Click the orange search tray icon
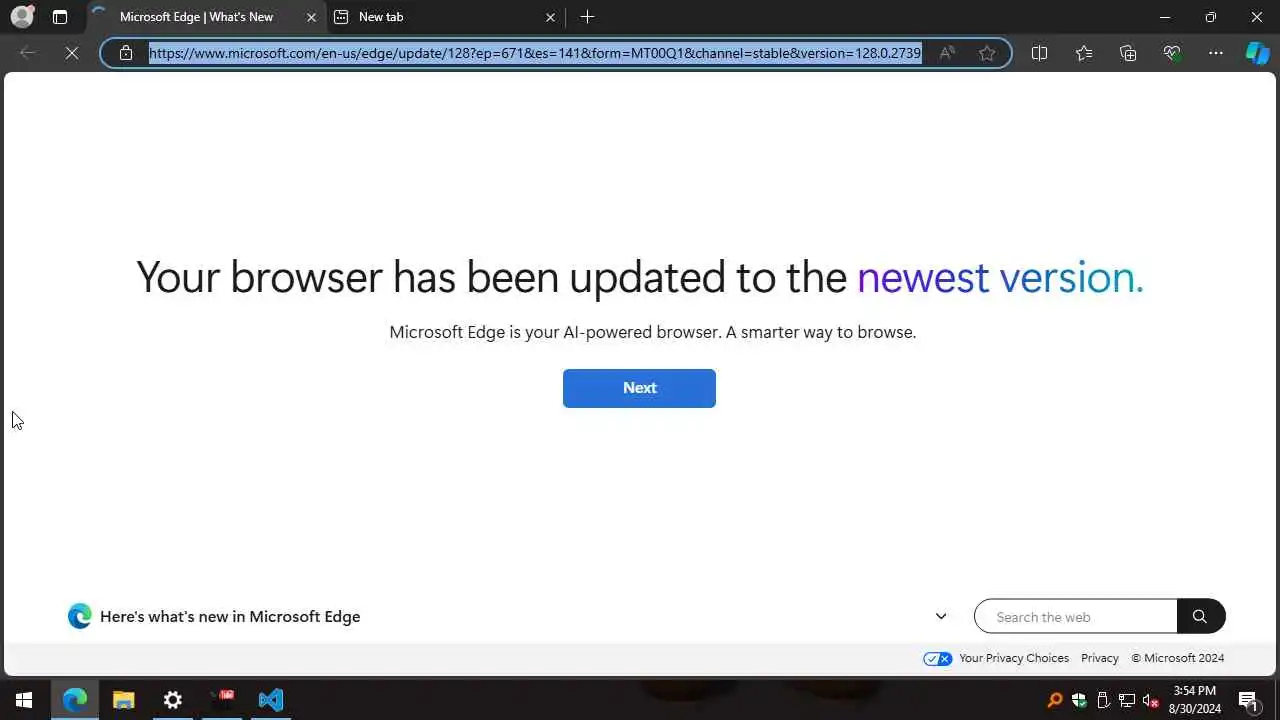The height and width of the screenshot is (720, 1280). [1054, 700]
